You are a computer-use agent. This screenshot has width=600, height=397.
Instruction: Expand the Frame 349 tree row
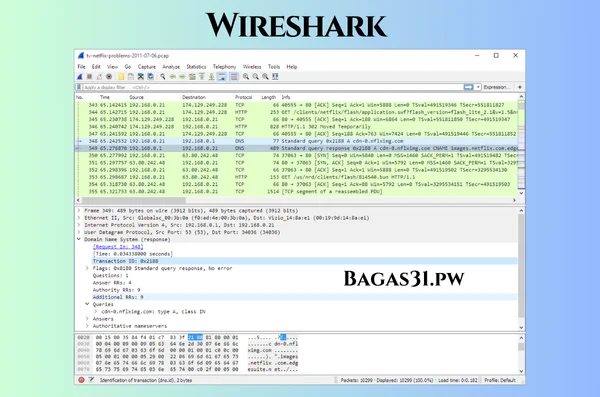[79, 211]
